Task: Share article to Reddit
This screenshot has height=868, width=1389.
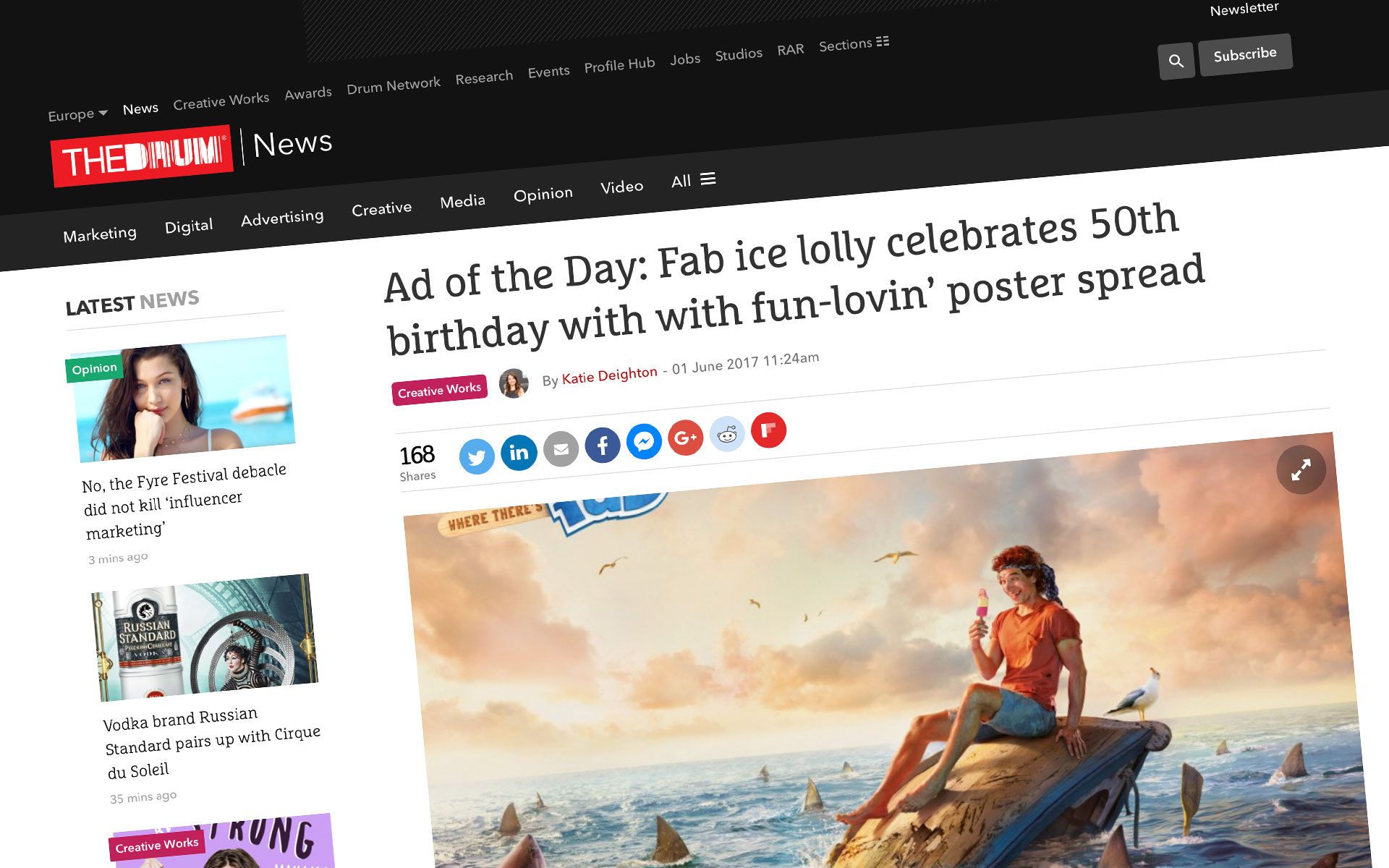Action: click(x=727, y=434)
